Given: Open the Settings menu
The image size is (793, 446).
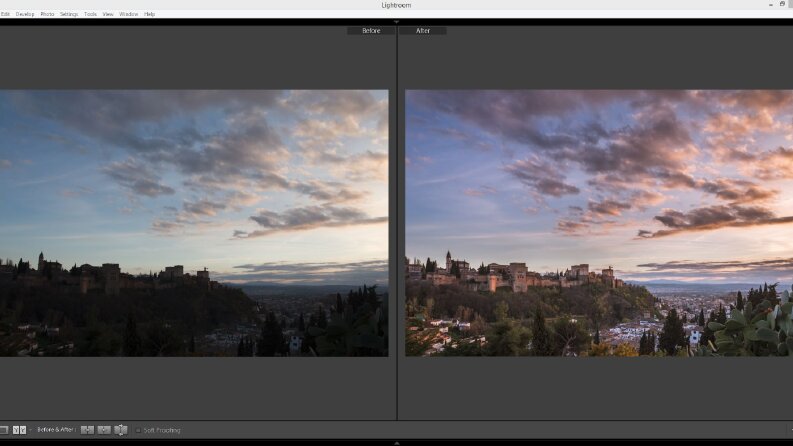Looking at the screenshot, I should coord(69,14).
